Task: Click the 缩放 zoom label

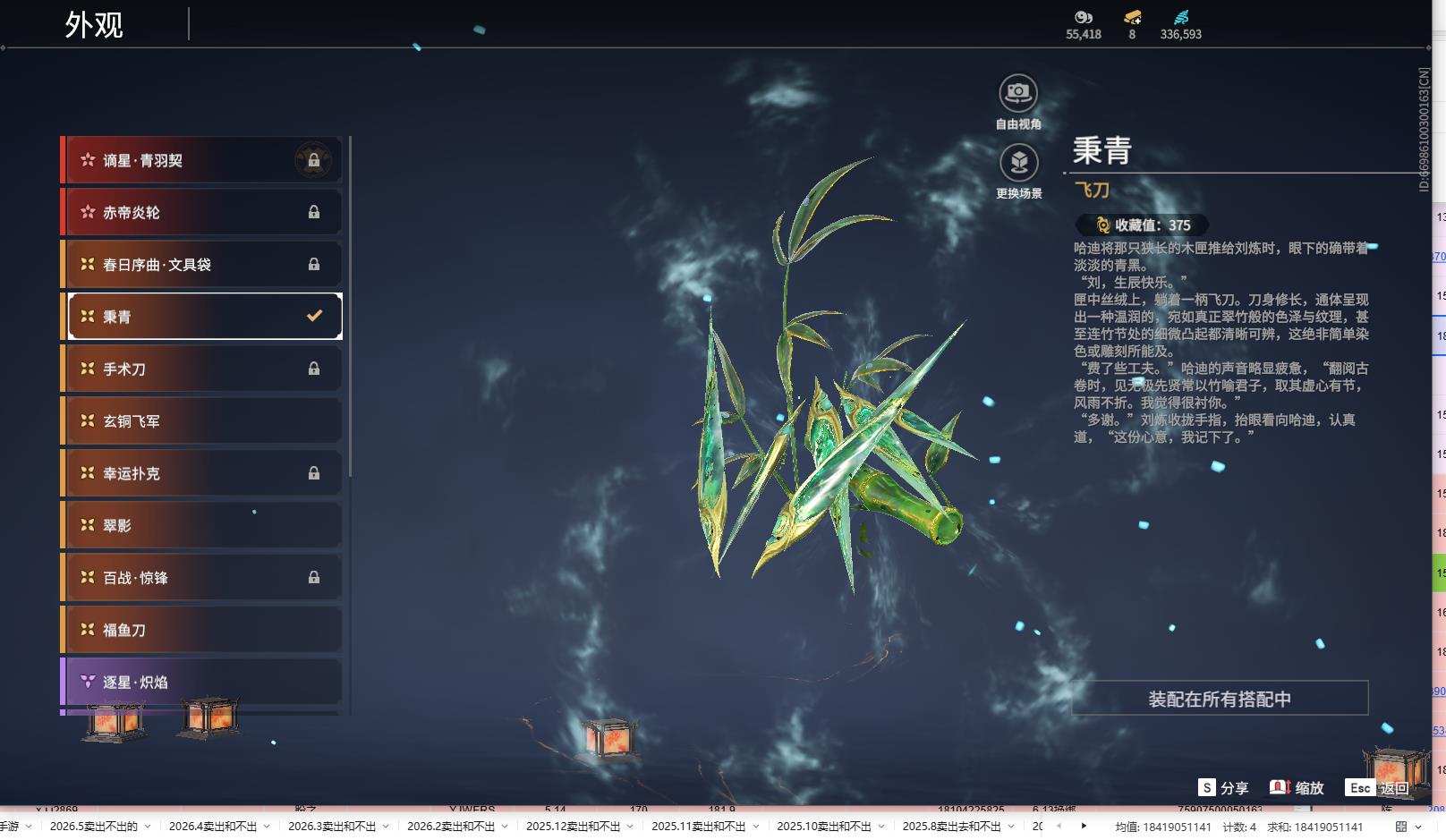Action: click(1309, 788)
